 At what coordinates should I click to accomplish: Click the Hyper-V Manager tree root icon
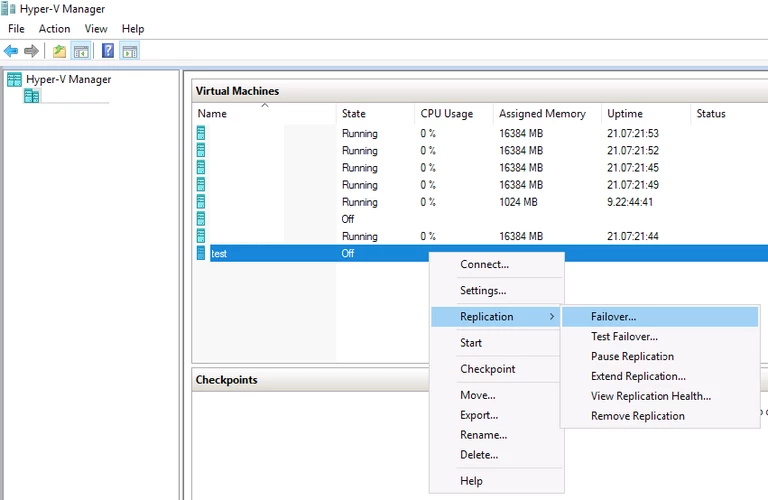tap(14, 79)
